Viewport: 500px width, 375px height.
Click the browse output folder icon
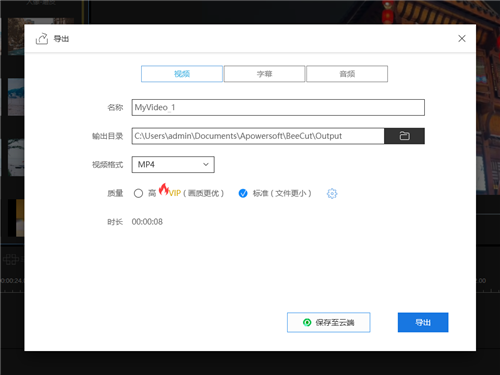[404, 136]
